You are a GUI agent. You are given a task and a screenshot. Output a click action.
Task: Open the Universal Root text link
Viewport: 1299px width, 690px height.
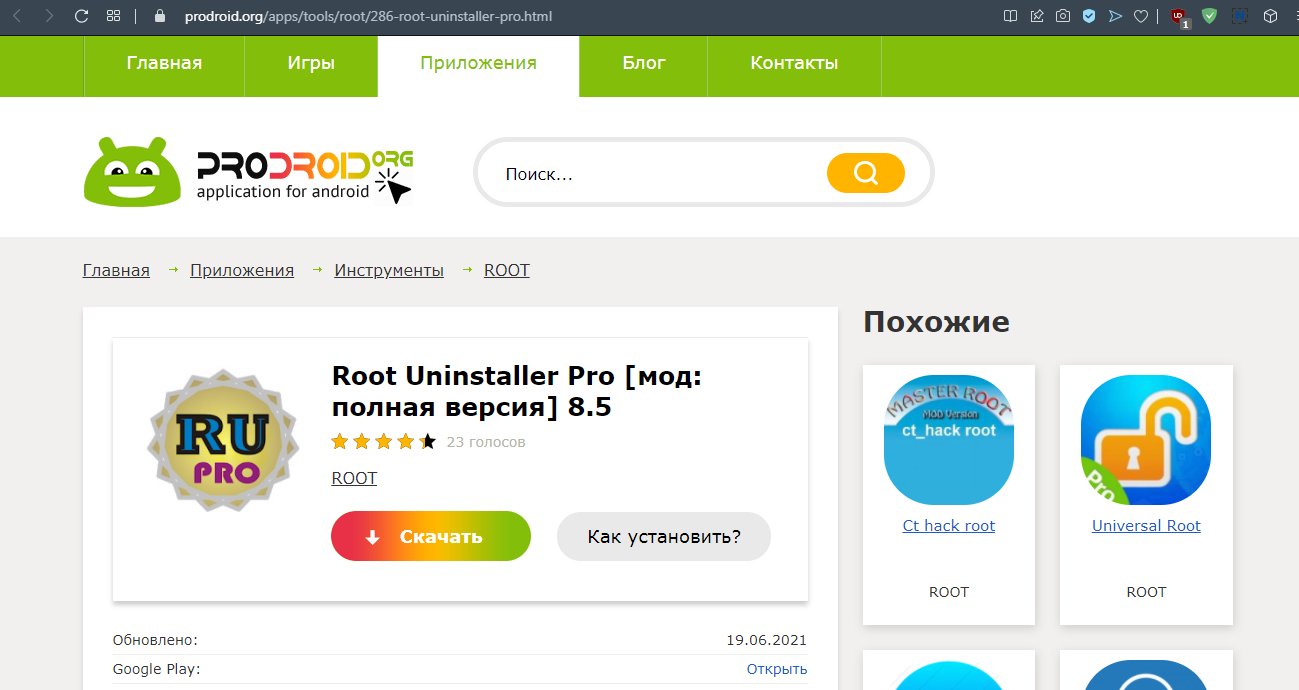[1146, 525]
